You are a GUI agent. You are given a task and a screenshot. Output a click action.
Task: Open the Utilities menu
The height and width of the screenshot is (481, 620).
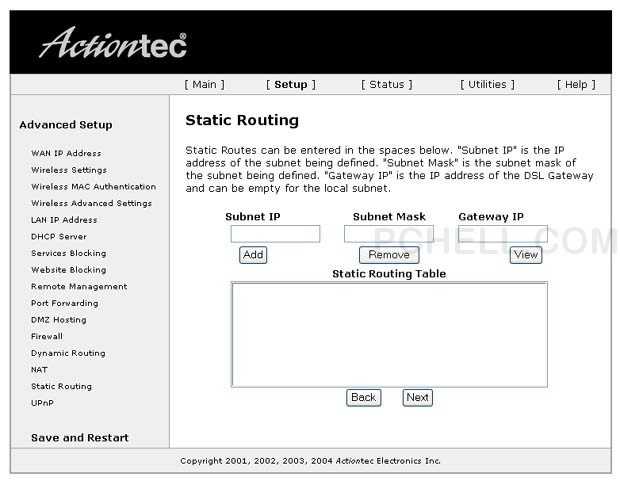point(487,85)
